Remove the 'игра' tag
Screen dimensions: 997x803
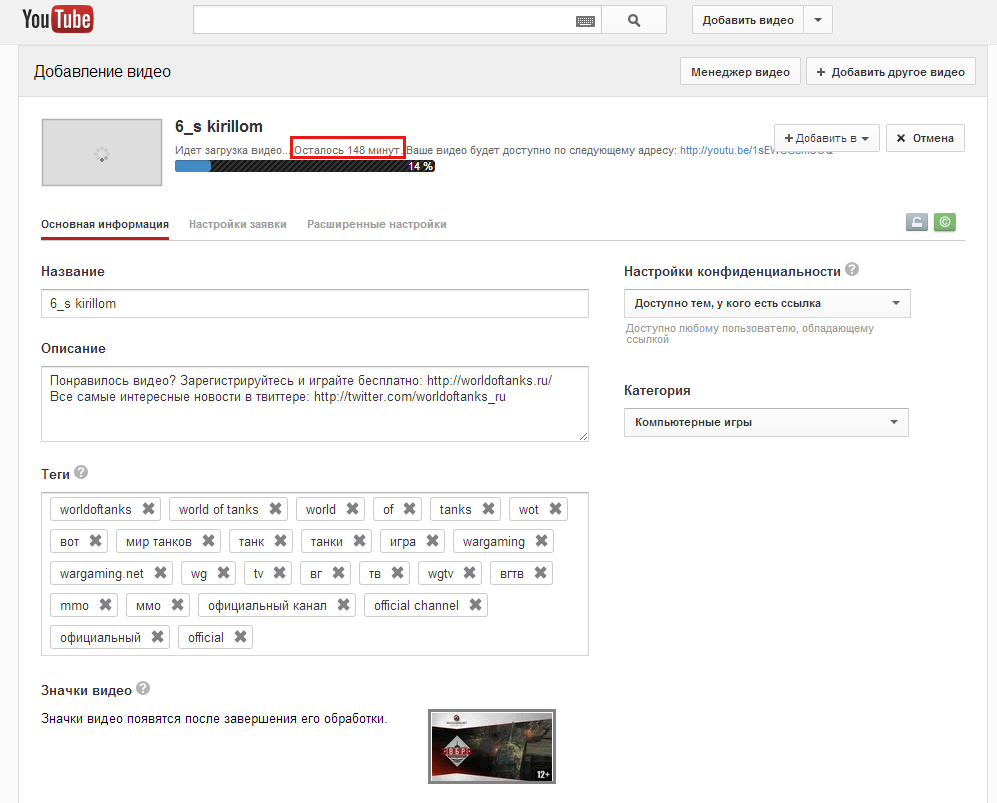432,540
